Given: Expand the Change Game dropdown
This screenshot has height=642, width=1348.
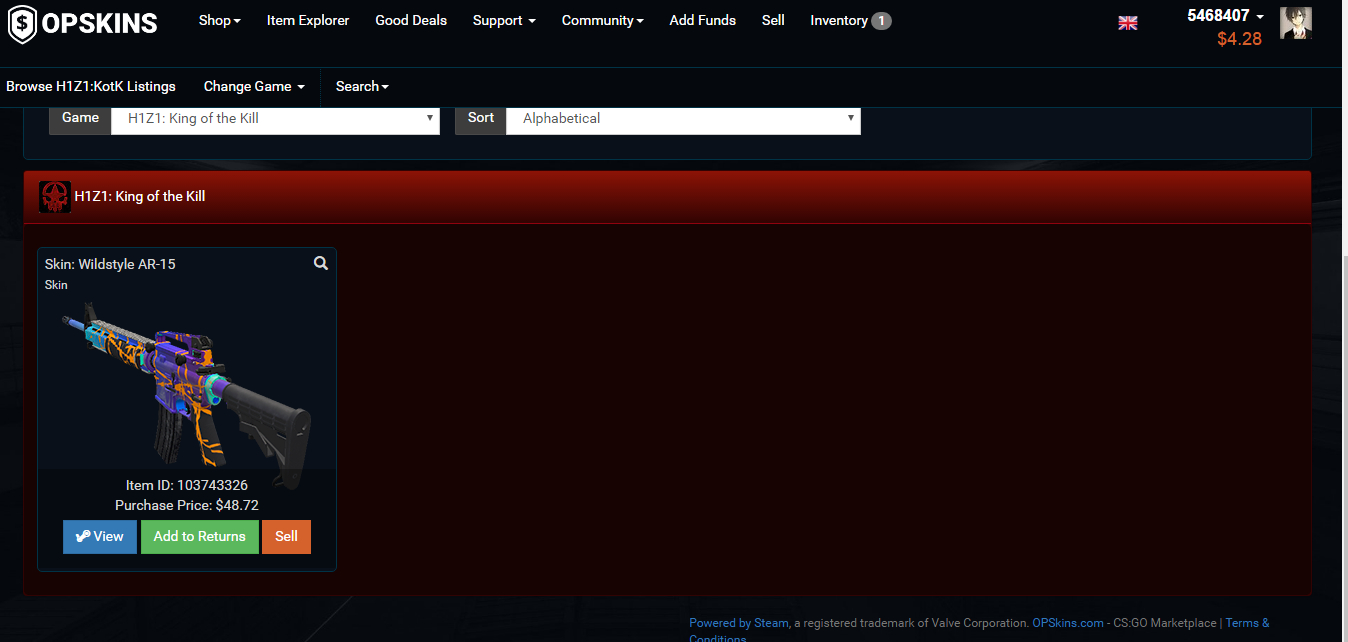Looking at the screenshot, I should click(x=254, y=86).
